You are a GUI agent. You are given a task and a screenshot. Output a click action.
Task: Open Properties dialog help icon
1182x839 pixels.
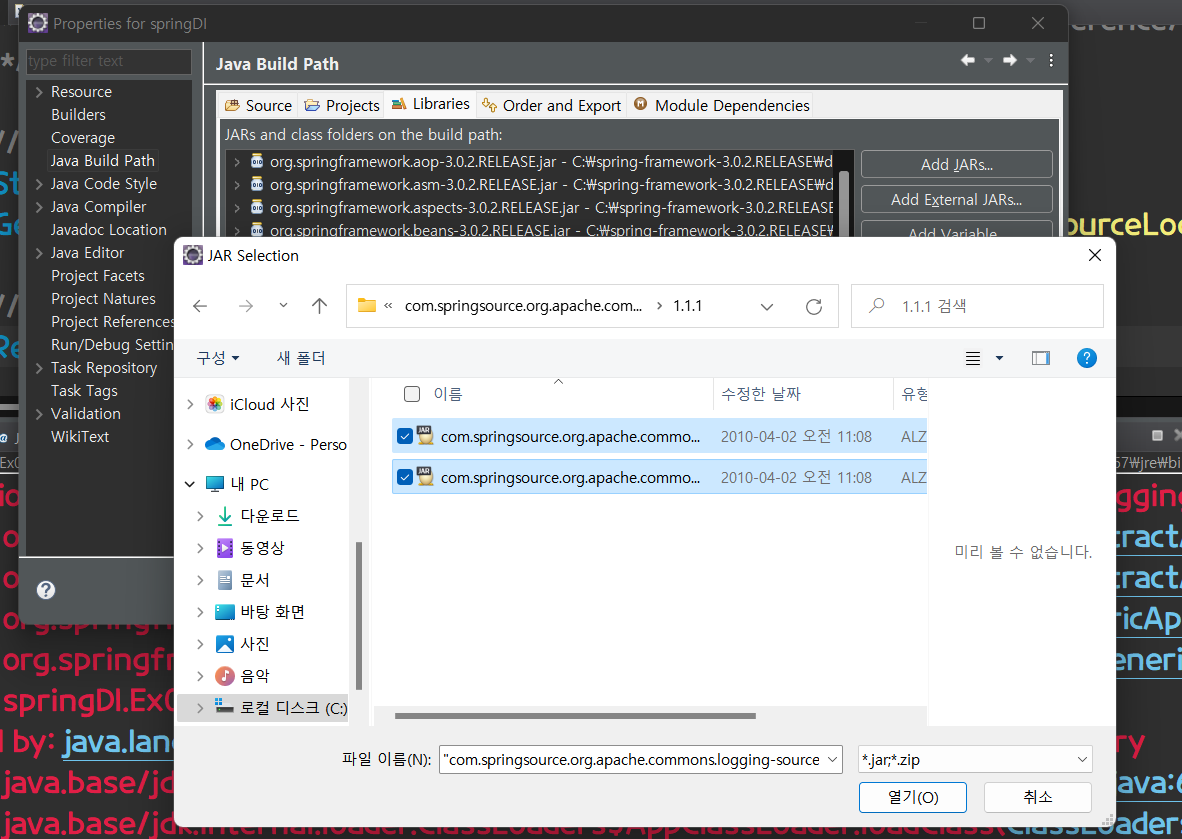[46, 590]
